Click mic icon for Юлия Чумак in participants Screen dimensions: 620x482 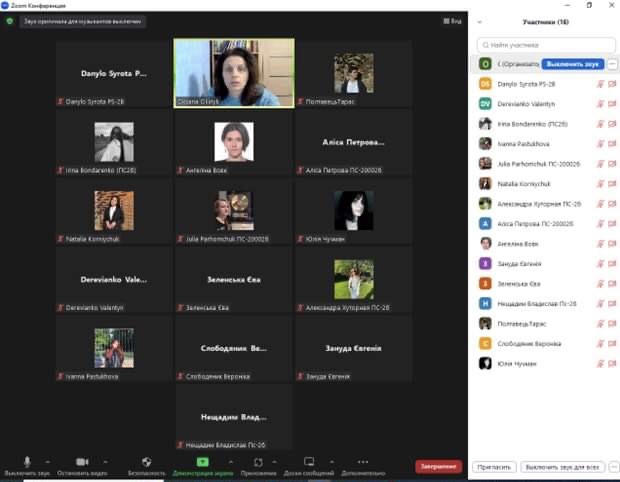pos(600,363)
